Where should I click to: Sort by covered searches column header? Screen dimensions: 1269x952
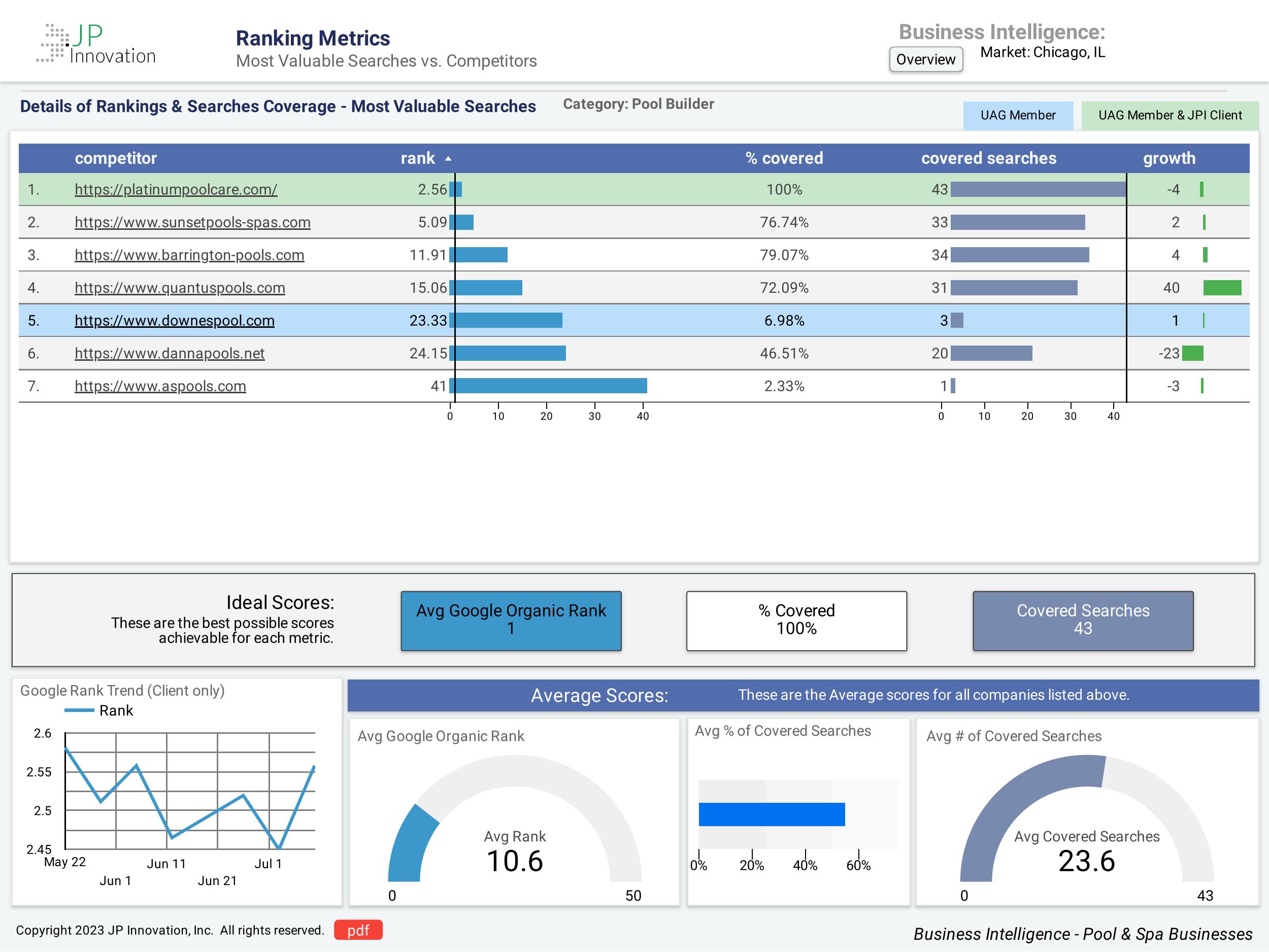coord(988,158)
